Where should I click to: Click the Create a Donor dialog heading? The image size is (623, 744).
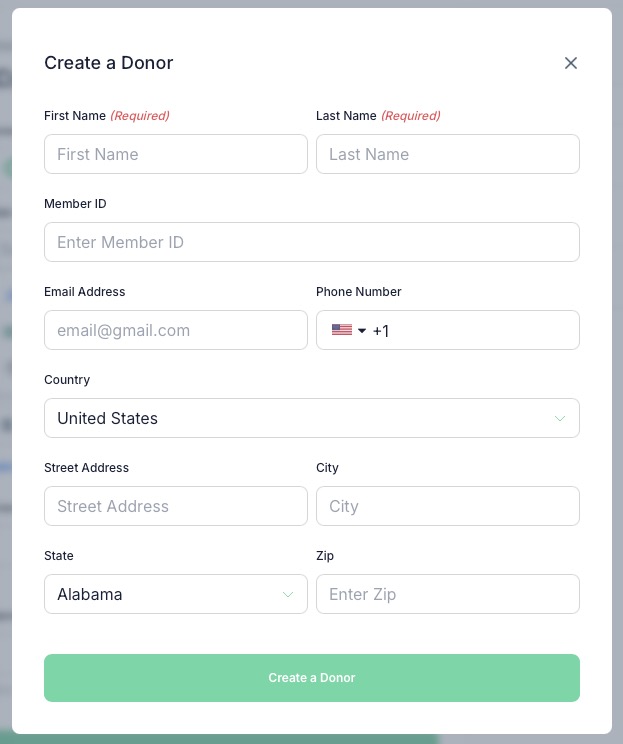pyautogui.click(x=109, y=63)
